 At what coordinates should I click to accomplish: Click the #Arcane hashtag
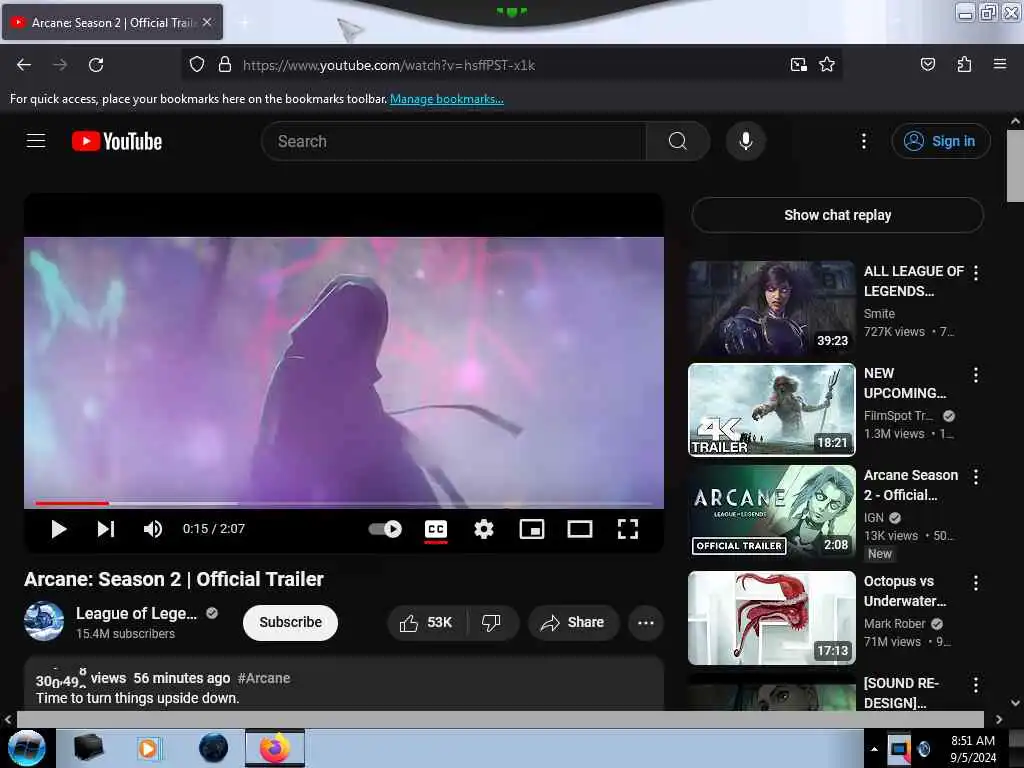[264, 678]
